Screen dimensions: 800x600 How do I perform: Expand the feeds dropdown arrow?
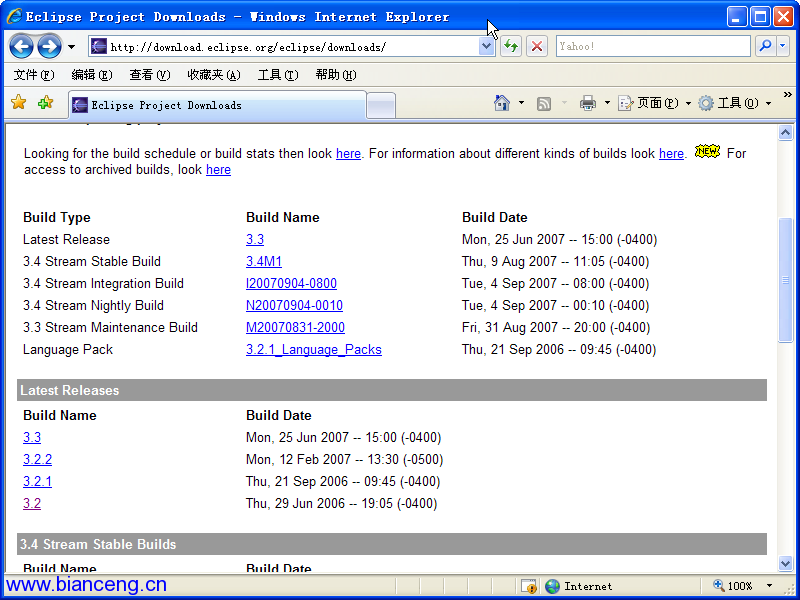564,103
